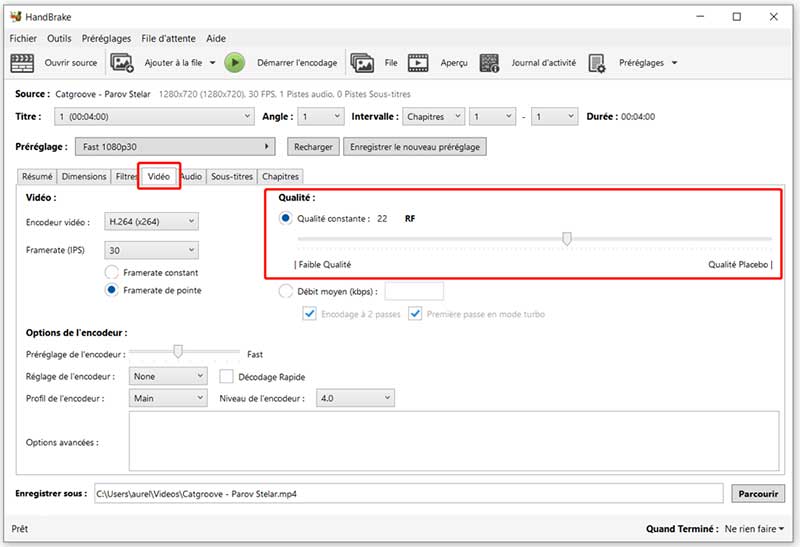800x547 pixels.
Task: Switch to the Chapitres tab
Action: click(x=280, y=176)
